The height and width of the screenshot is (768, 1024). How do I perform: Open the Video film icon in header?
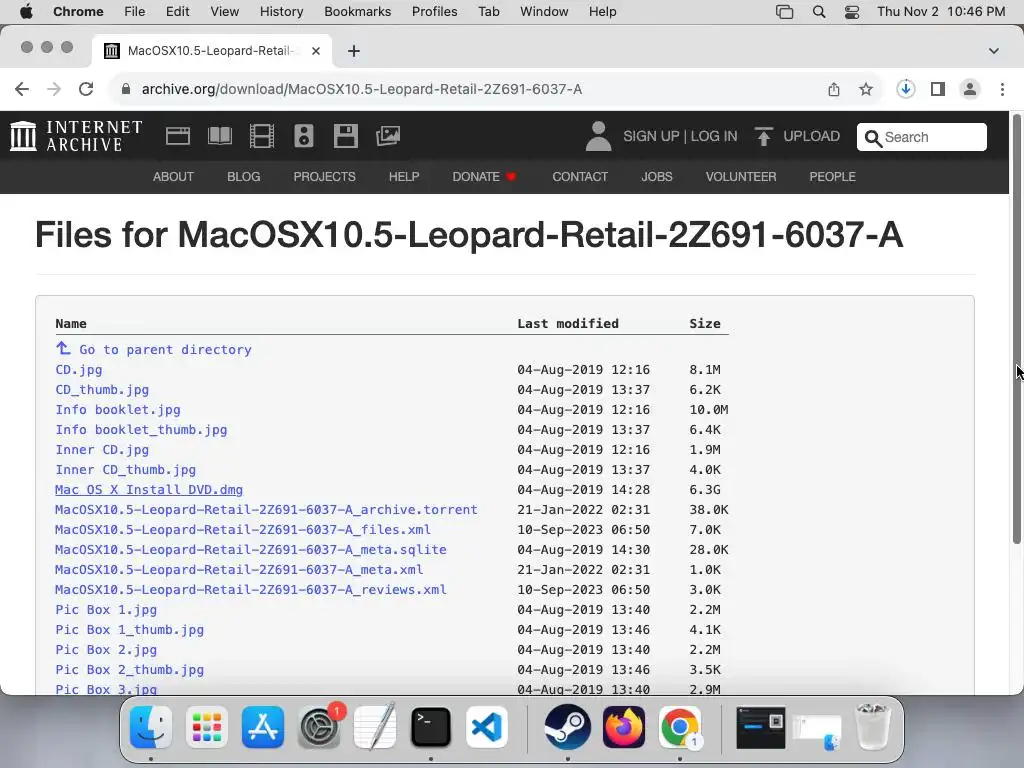click(261, 136)
